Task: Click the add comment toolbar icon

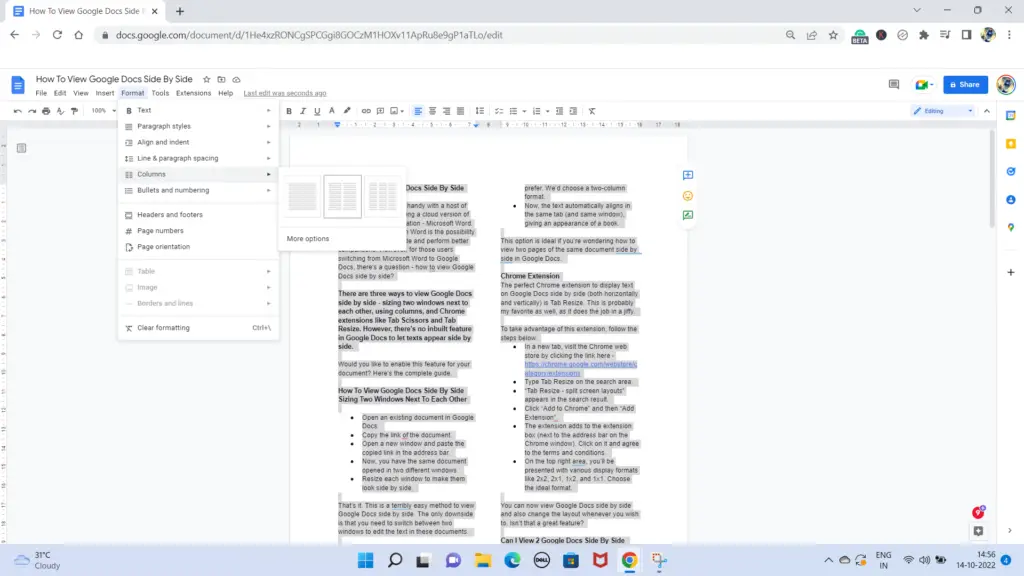Action: [380, 111]
